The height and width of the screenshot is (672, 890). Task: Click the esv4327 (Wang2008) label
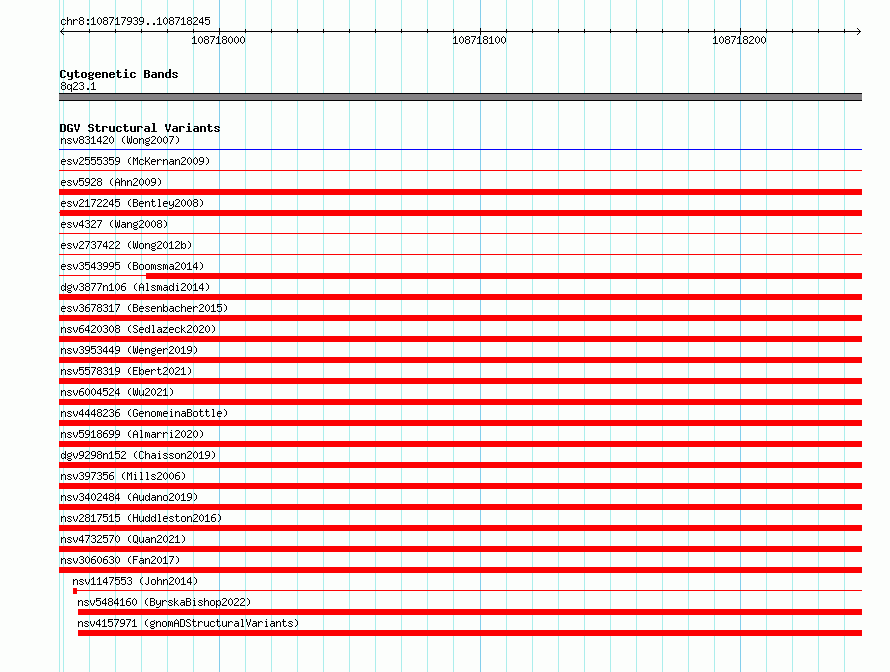114,224
